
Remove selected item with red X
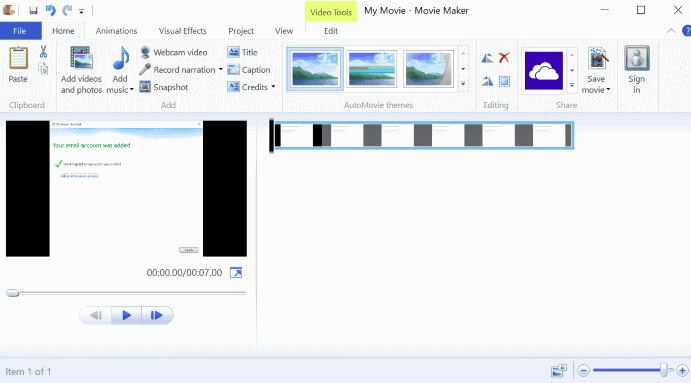point(504,57)
